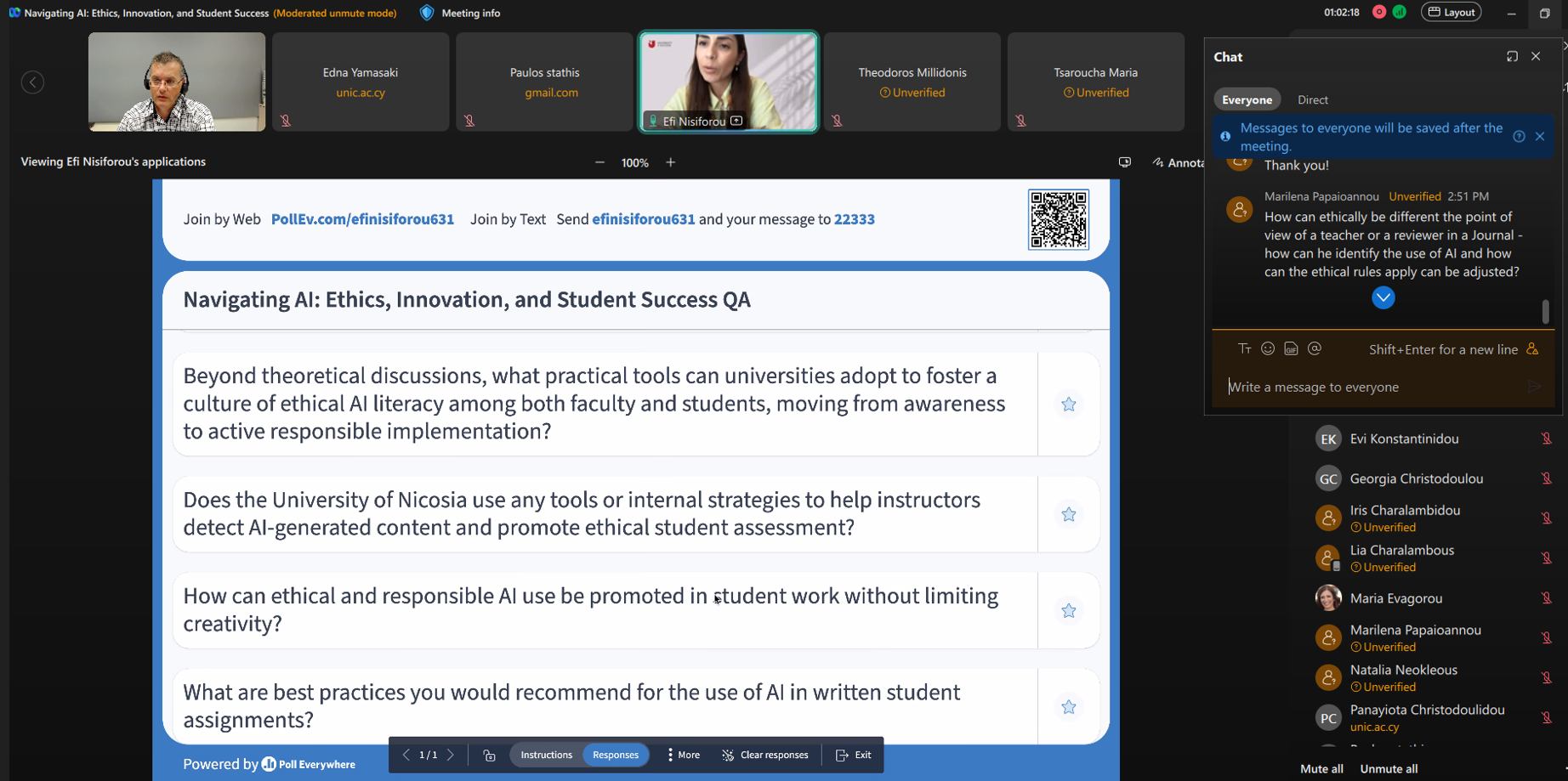Star the practical tools question
1568x781 pixels.
1069,405
